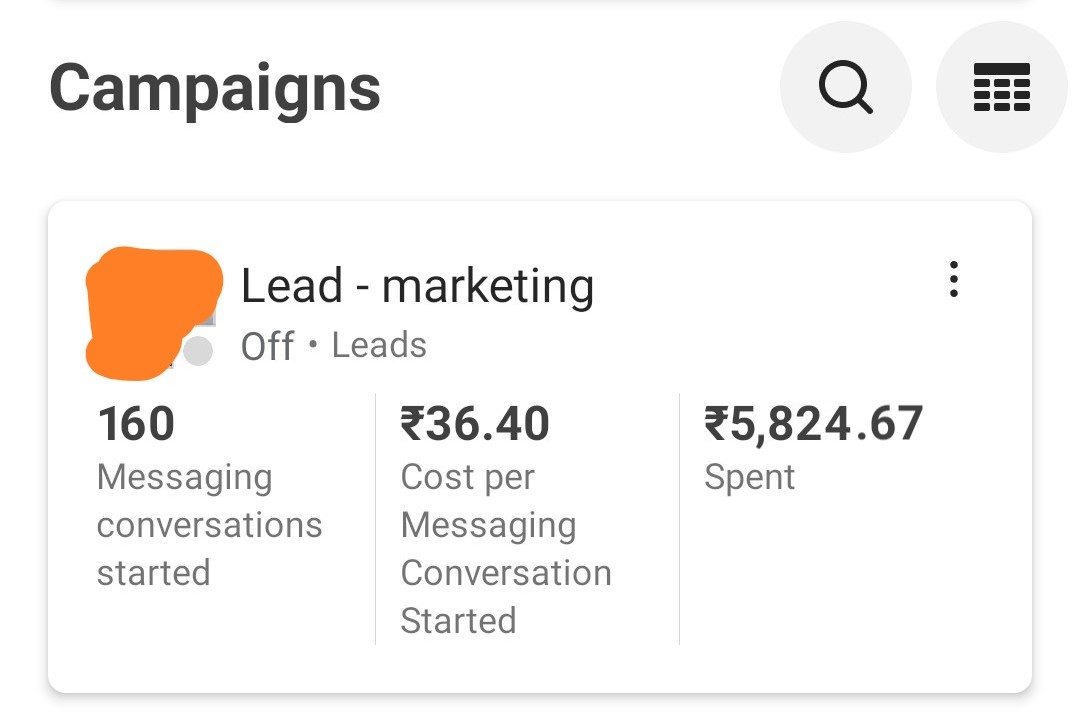Click the Campaigns section heading
The height and width of the screenshot is (717, 1080).
click(x=215, y=88)
